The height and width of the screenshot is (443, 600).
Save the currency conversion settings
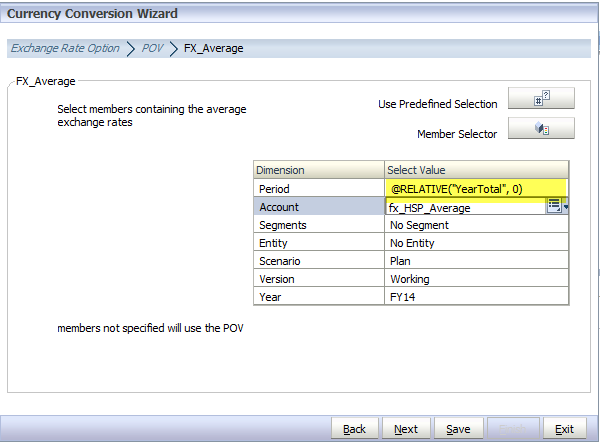[x=458, y=429]
